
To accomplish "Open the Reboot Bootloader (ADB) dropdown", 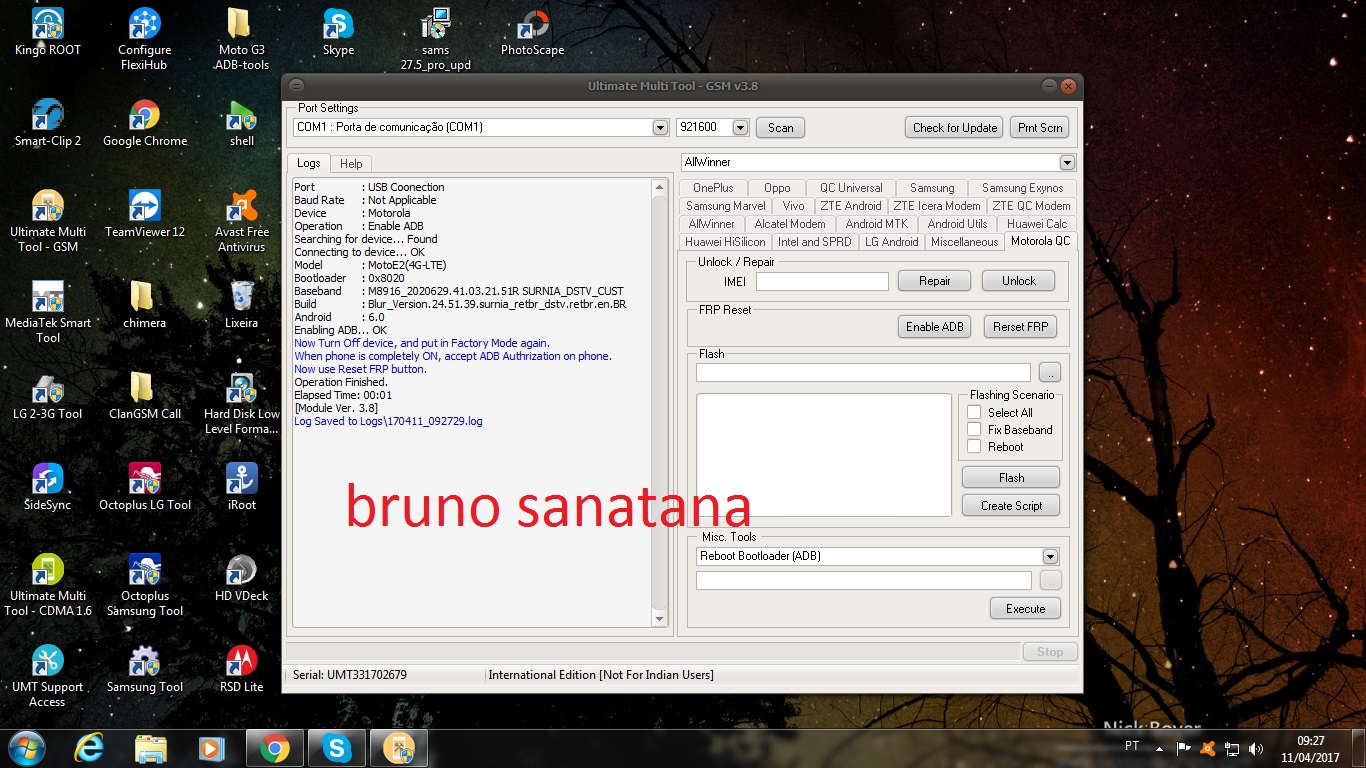I will click(1050, 556).
